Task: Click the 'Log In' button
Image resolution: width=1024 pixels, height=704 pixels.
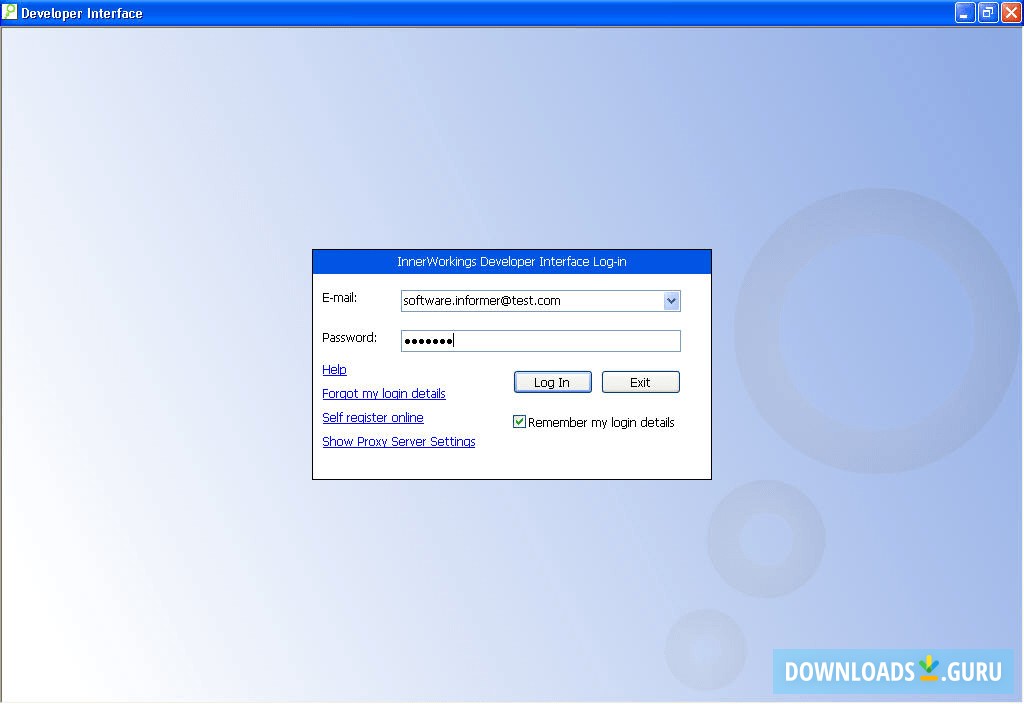Action: (x=552, y=381)
